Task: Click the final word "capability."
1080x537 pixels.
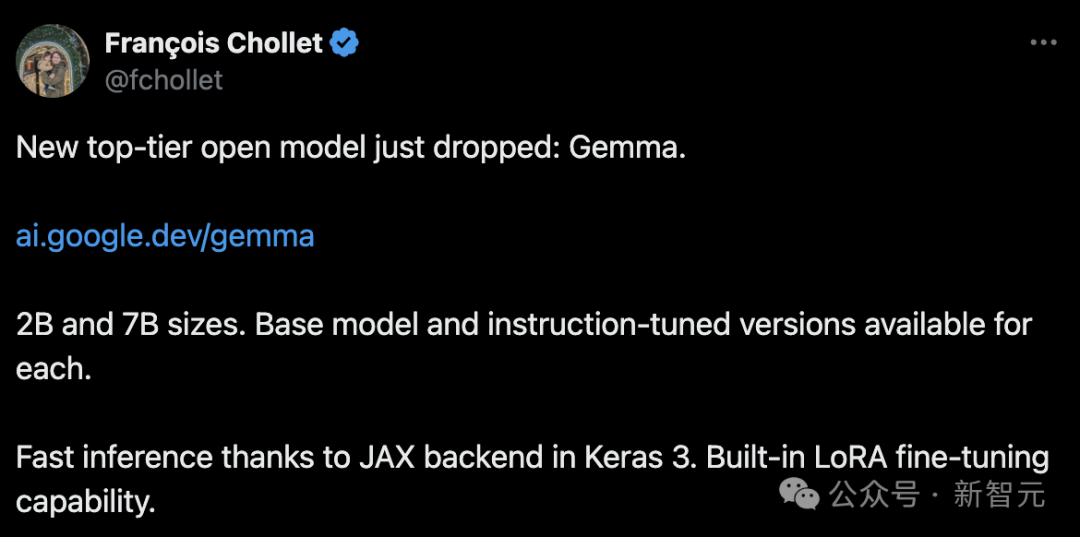Action: 85,501
